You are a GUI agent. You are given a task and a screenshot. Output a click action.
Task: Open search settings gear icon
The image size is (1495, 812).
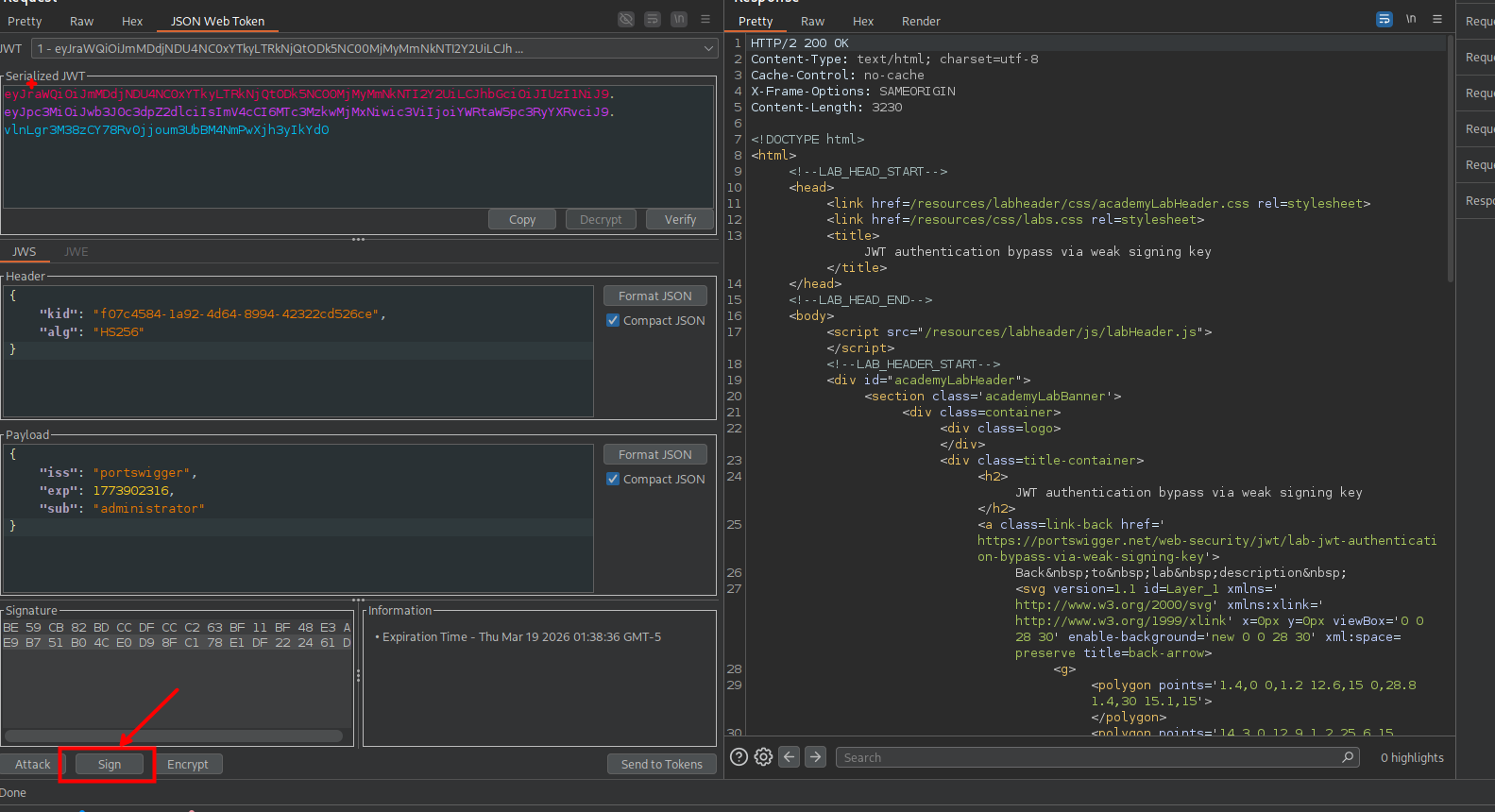[763, 757]
